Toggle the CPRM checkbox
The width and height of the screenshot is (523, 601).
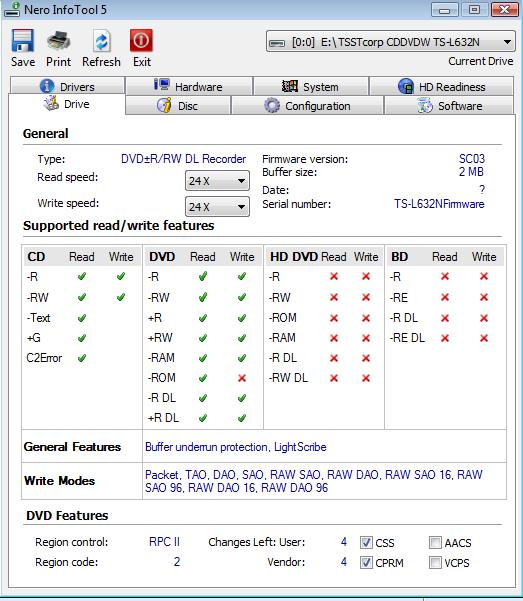tap(366, 562)
